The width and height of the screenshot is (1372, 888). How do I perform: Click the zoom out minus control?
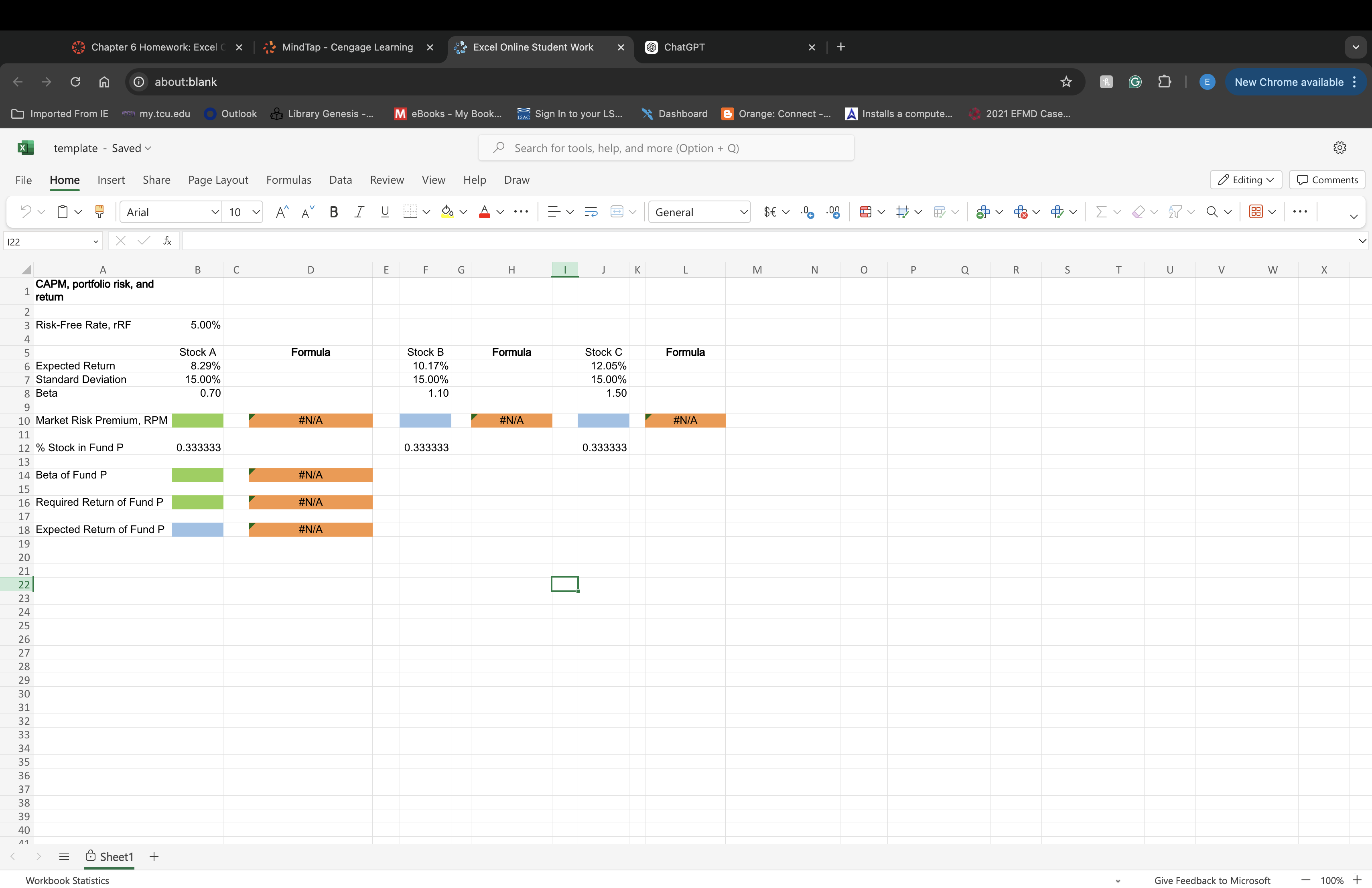pos(1306,880)
